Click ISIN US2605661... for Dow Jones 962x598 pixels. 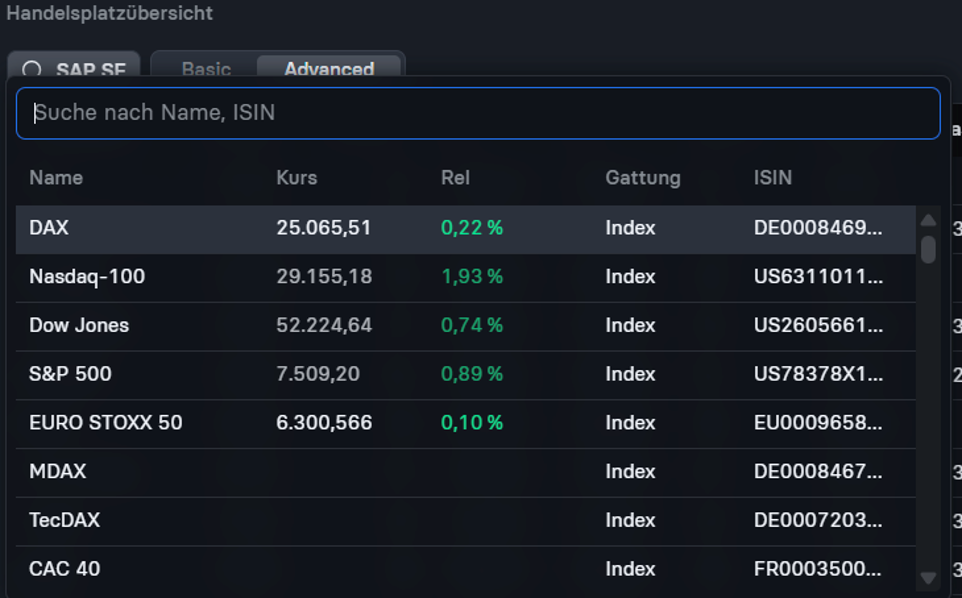tap(818, 325)
